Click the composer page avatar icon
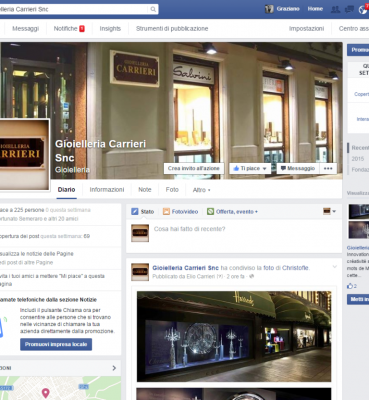The width and height of the screenshot is (369, 400). pos(140,233)
